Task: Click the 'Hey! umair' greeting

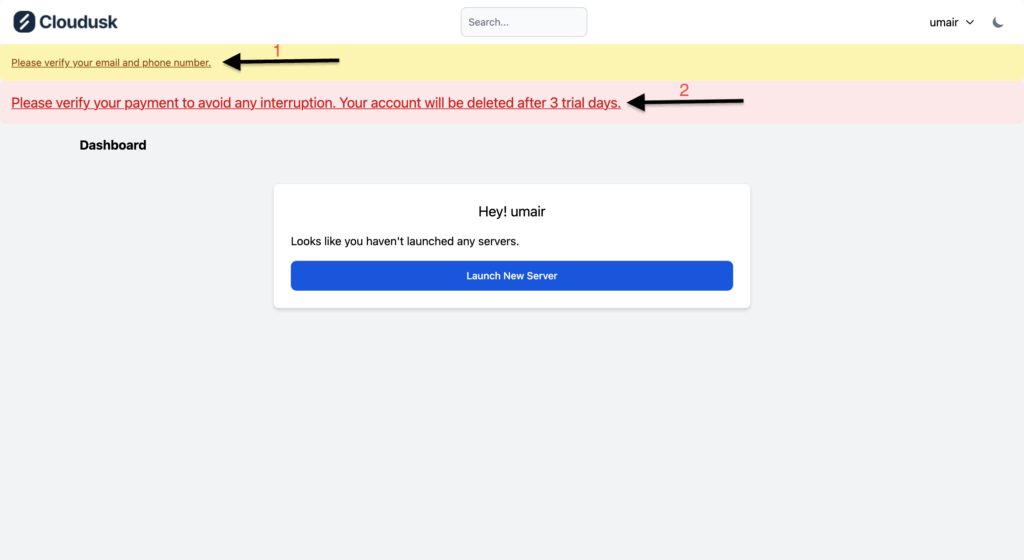Action: coord(512,212)
